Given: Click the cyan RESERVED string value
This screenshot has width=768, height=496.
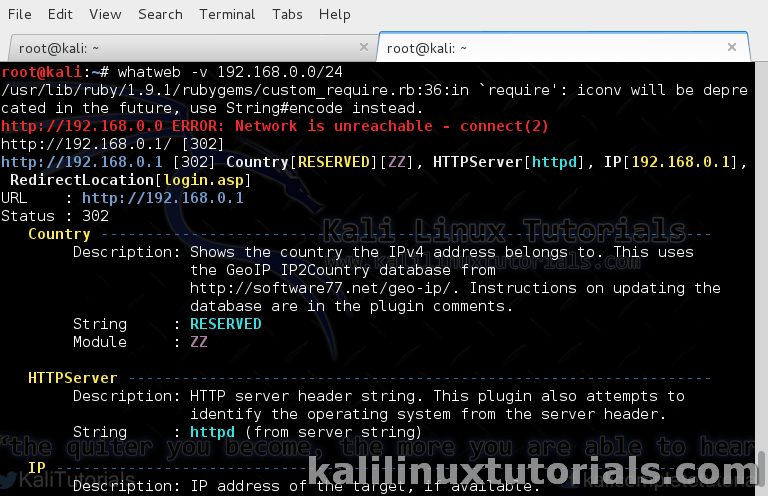Looking at the screenshot, I should tap(225, 324).
